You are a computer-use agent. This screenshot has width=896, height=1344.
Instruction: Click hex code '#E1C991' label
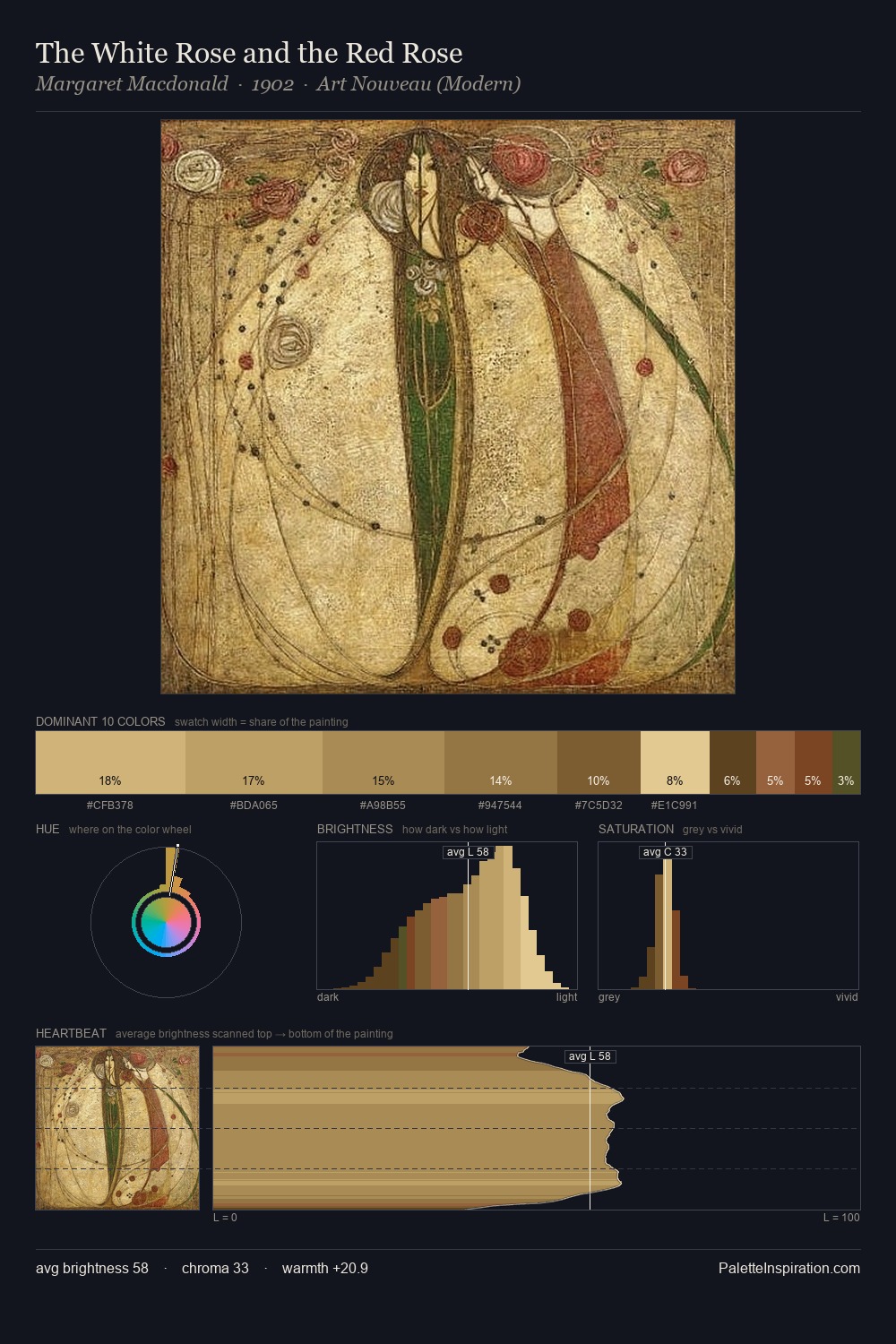(675, 805)
